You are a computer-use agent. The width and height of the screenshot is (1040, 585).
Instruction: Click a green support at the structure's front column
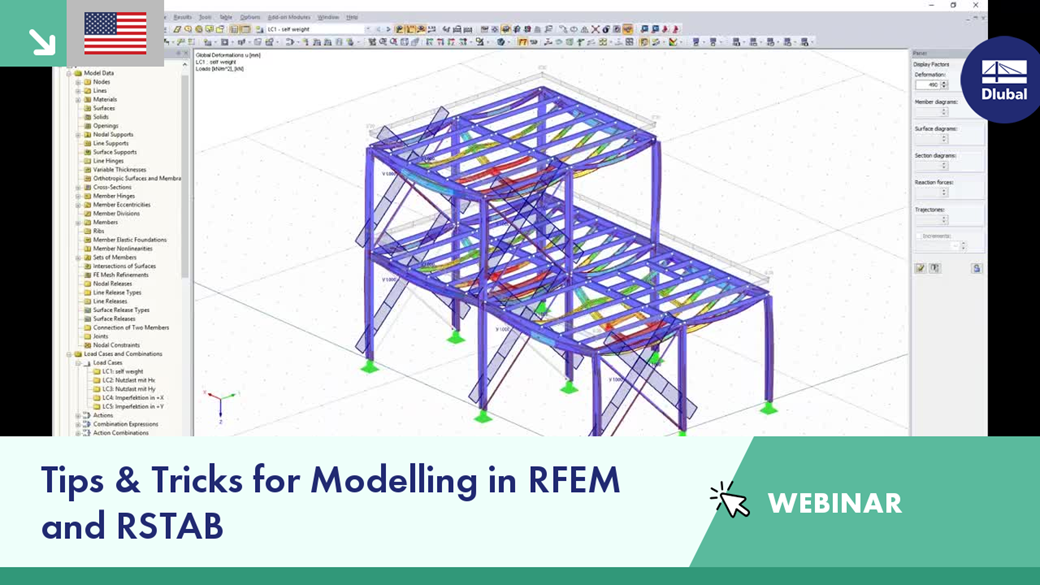tap(483, 417)
